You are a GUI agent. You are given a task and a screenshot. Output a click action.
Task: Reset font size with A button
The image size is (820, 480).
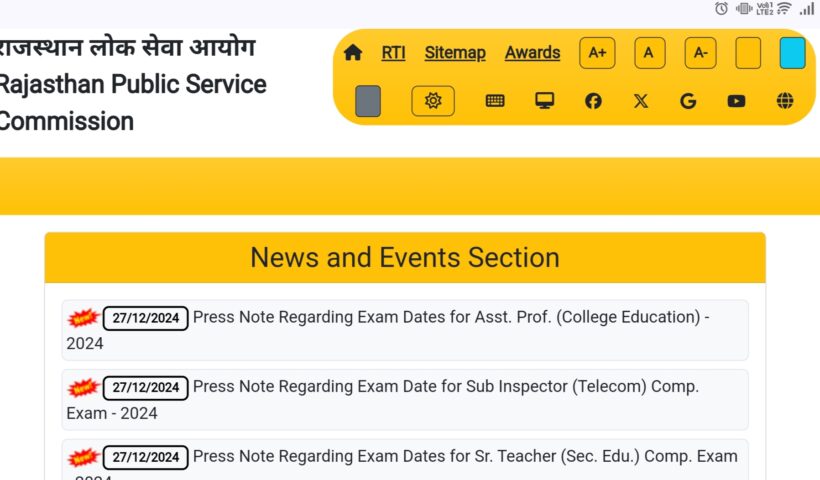click(649, 53)
